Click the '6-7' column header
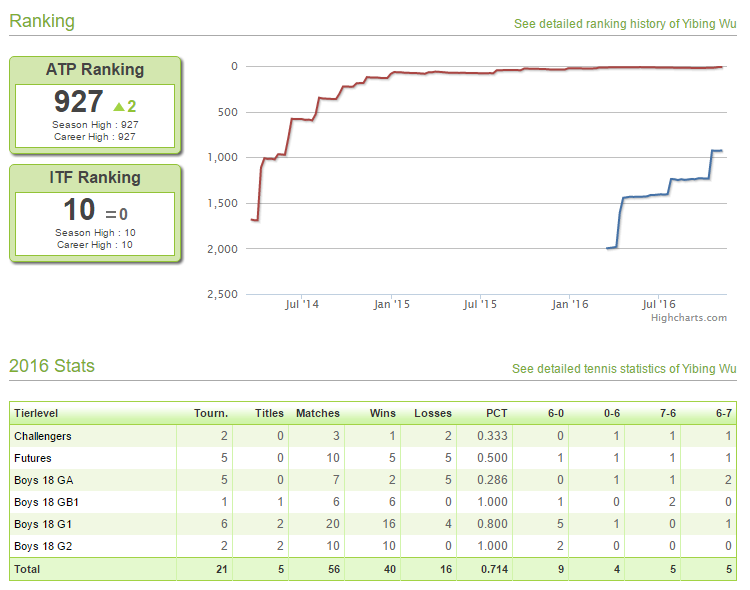The height and width of the screenshot is (590, 750). [724, 413]
